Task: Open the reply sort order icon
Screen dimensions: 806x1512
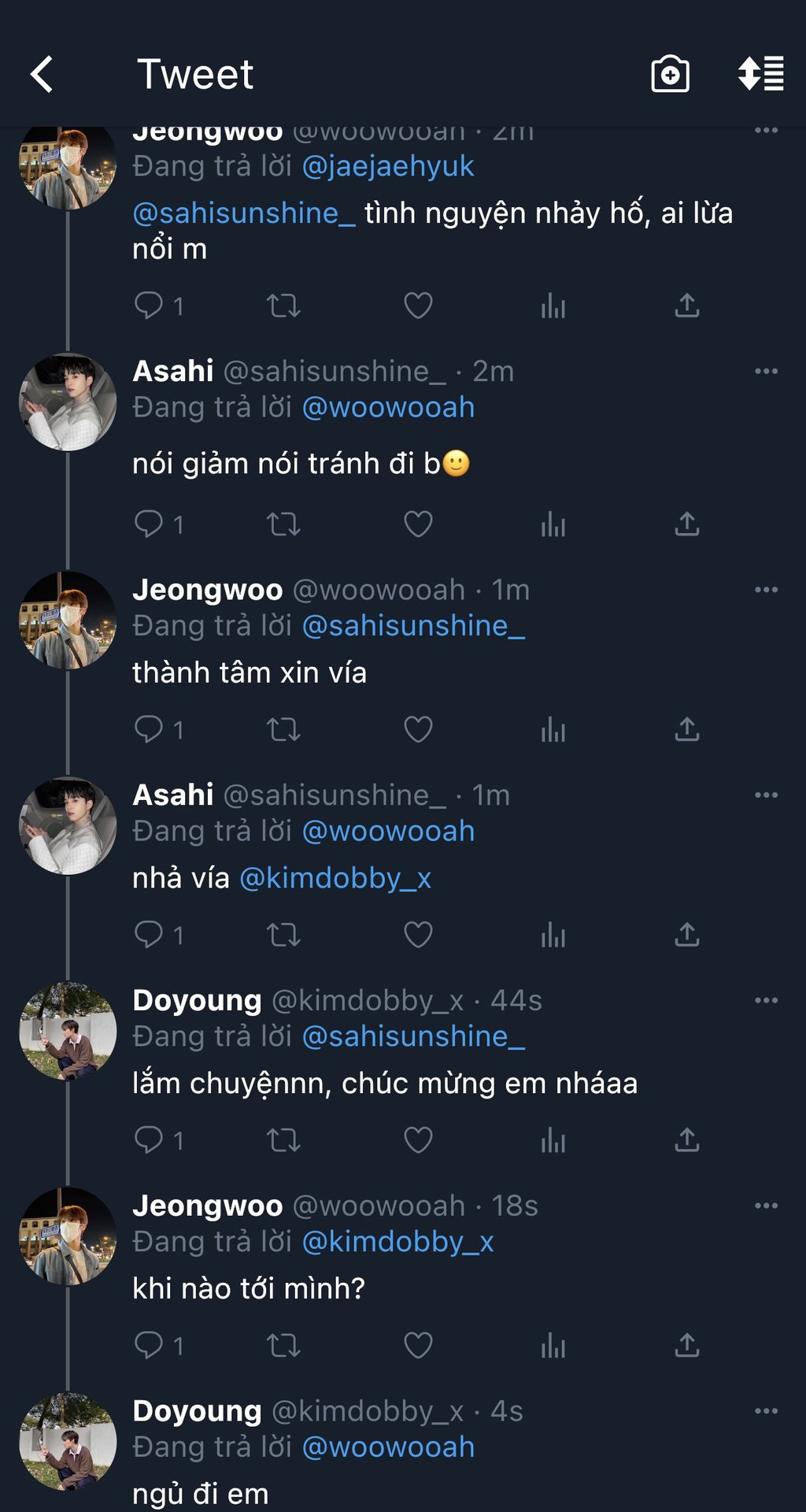Action: [760, 74]
